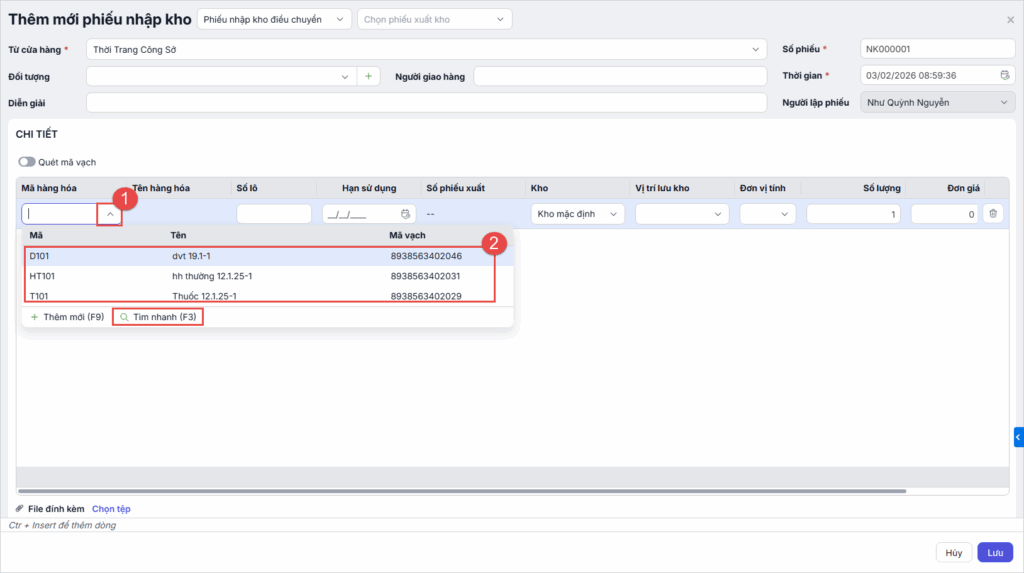Open the Phiếu nhập kho điều chuyển dropdown
Viewport: 1024px width, 573px height.
tap(275, 19)
